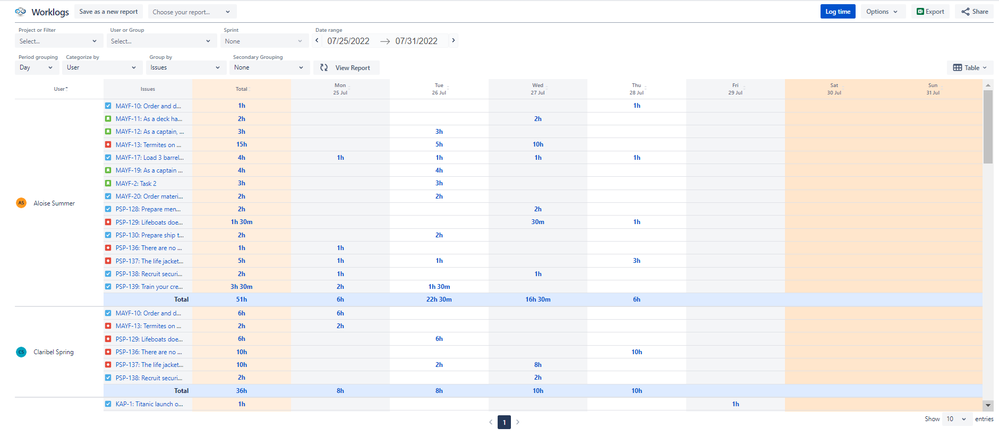Click the 22h 30m Tuesday total
This screenshot has height=437, width=999.
tap(439, 299)
